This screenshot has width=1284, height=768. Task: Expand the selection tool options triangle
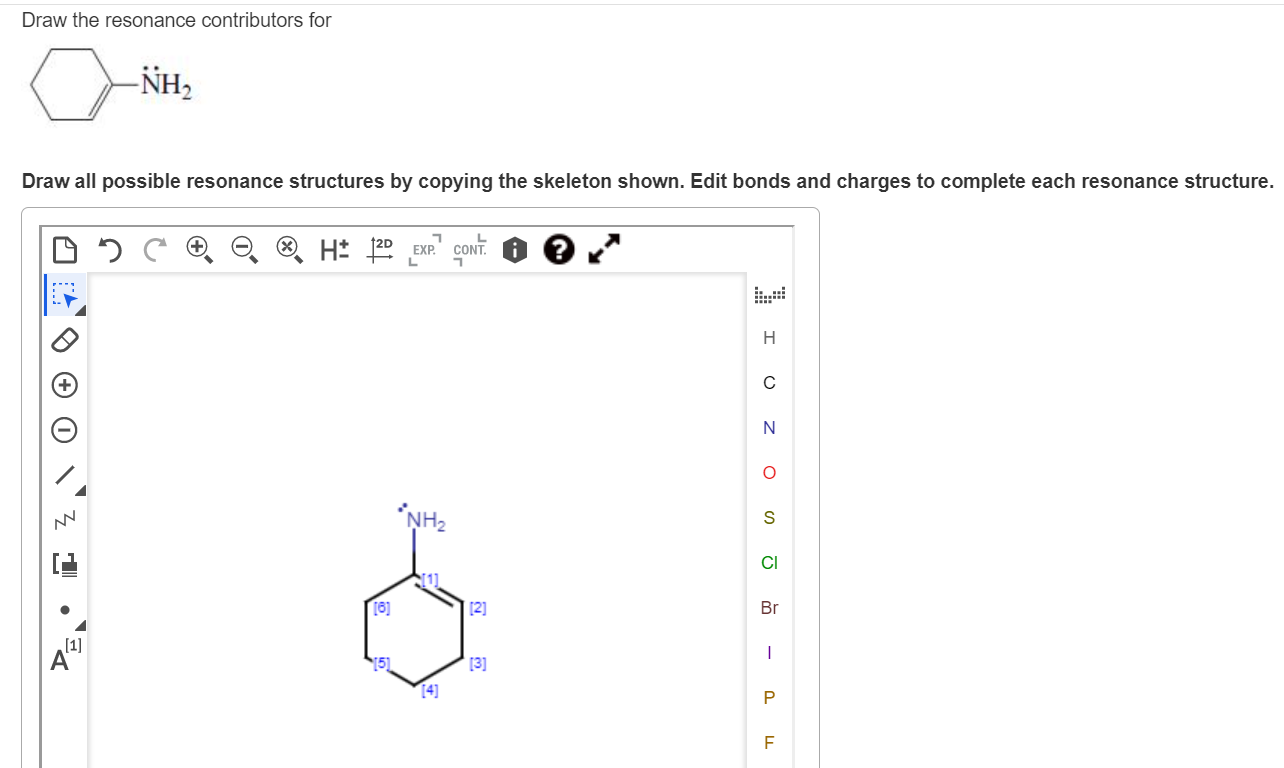[x=79, y=309]
